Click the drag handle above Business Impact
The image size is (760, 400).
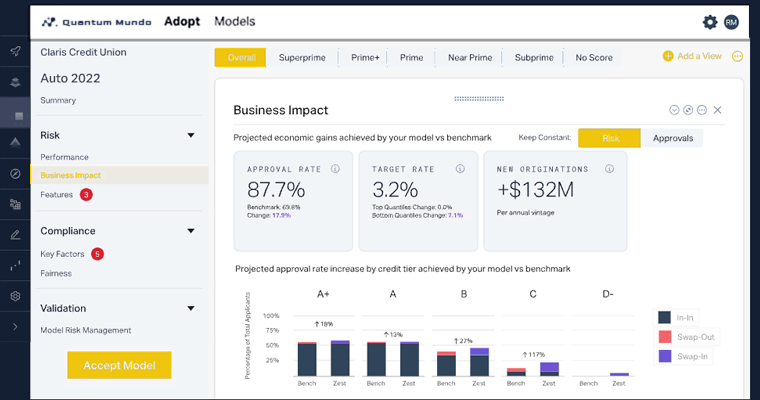click(479, 98)
